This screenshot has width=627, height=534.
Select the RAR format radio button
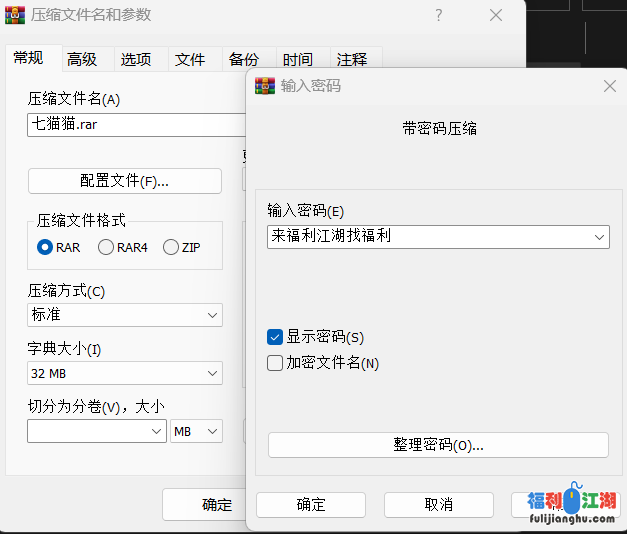(45, 247)
